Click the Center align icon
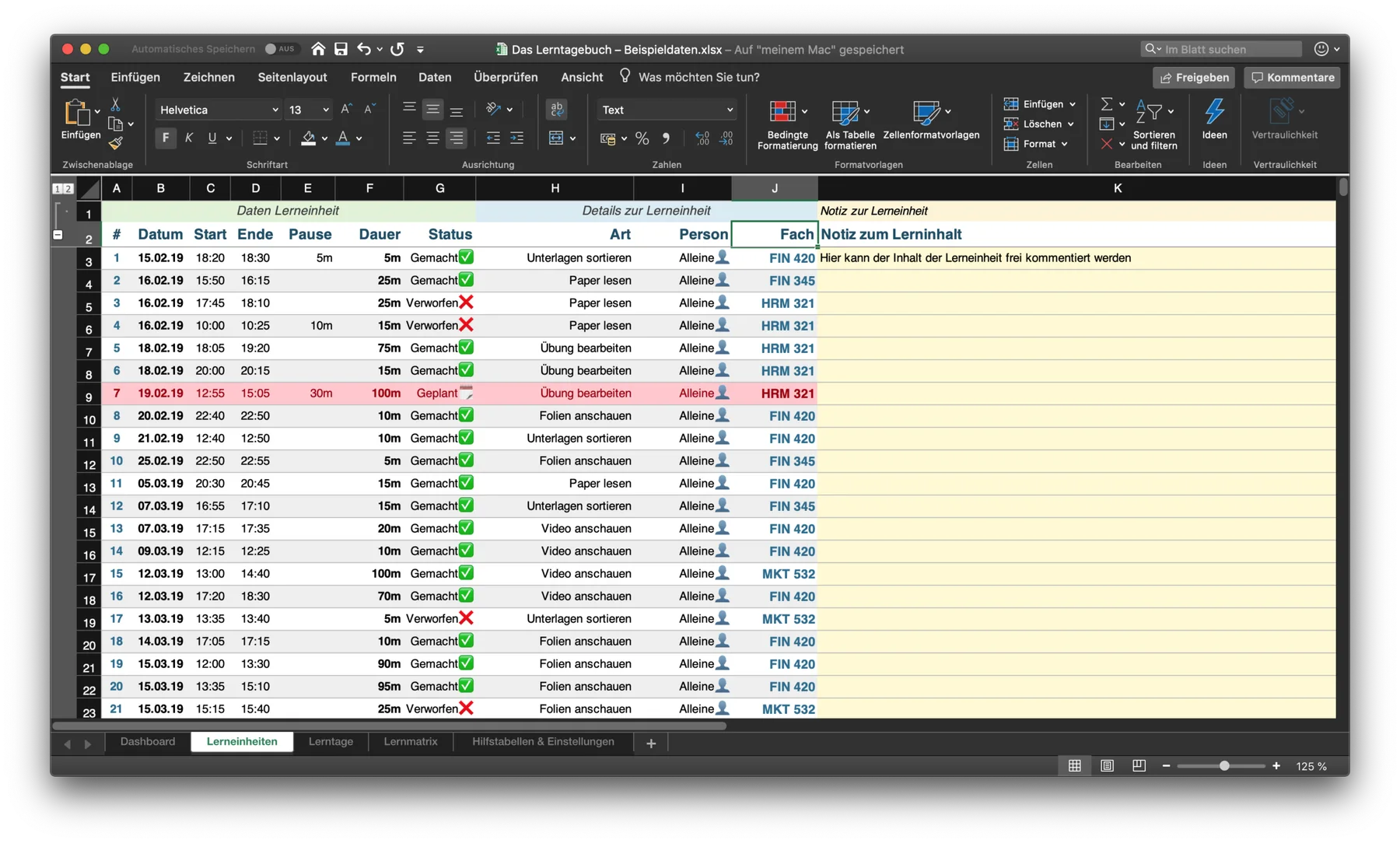1400x843 pixels. [x=432, y=138]
